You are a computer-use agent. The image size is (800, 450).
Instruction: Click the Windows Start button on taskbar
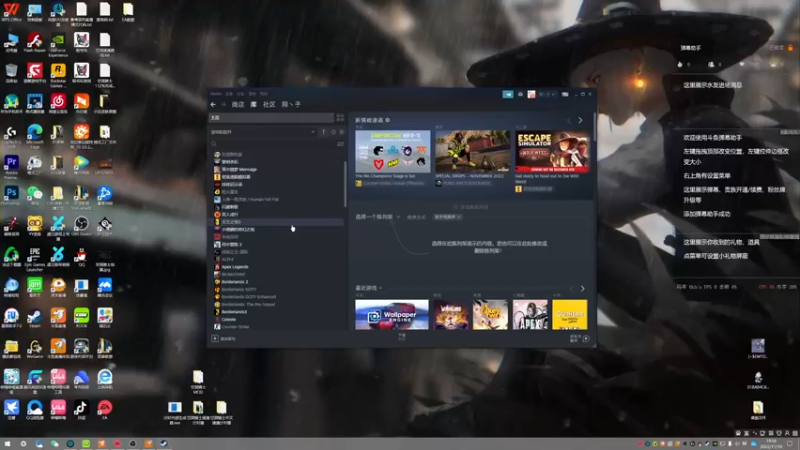point(7,444)
